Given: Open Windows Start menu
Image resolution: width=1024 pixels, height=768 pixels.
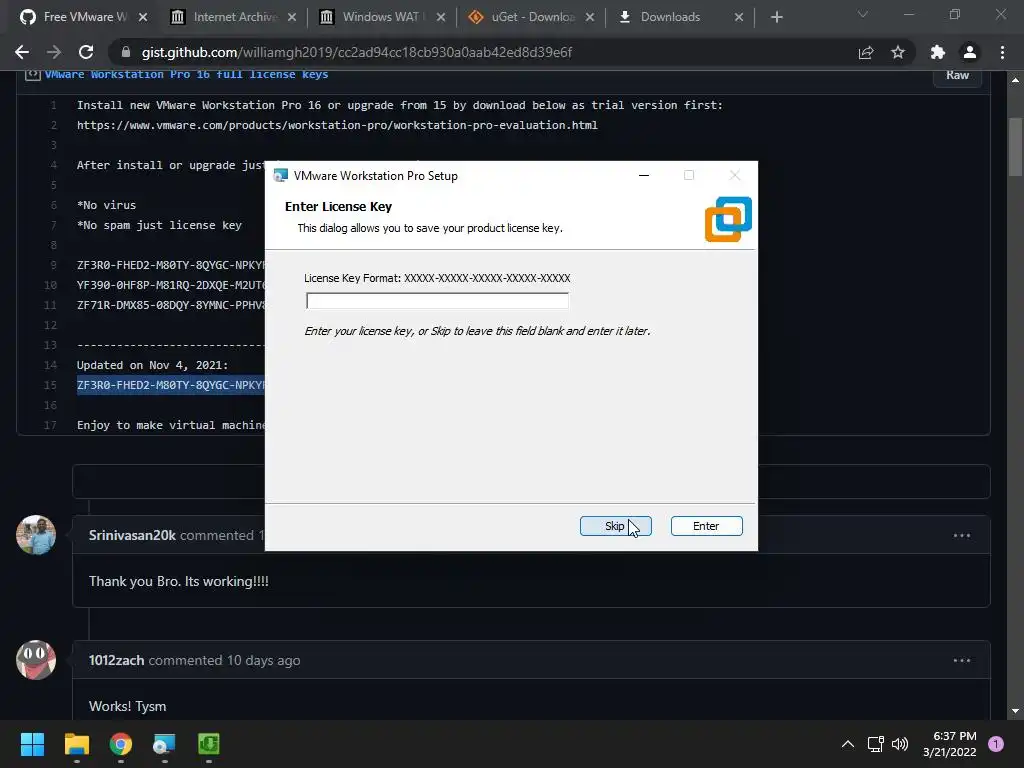Looking at the screenshot, I should pos(32,744).
